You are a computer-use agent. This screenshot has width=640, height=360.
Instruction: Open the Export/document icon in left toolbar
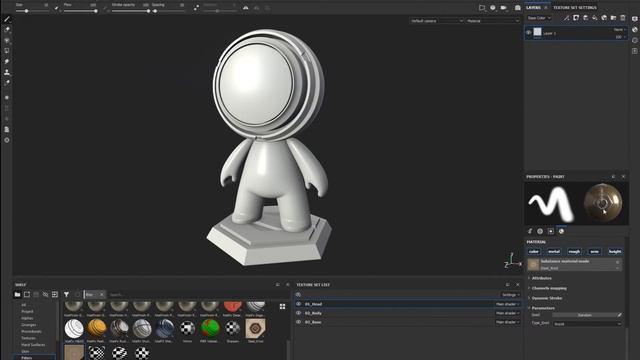[x=7, y=129]
